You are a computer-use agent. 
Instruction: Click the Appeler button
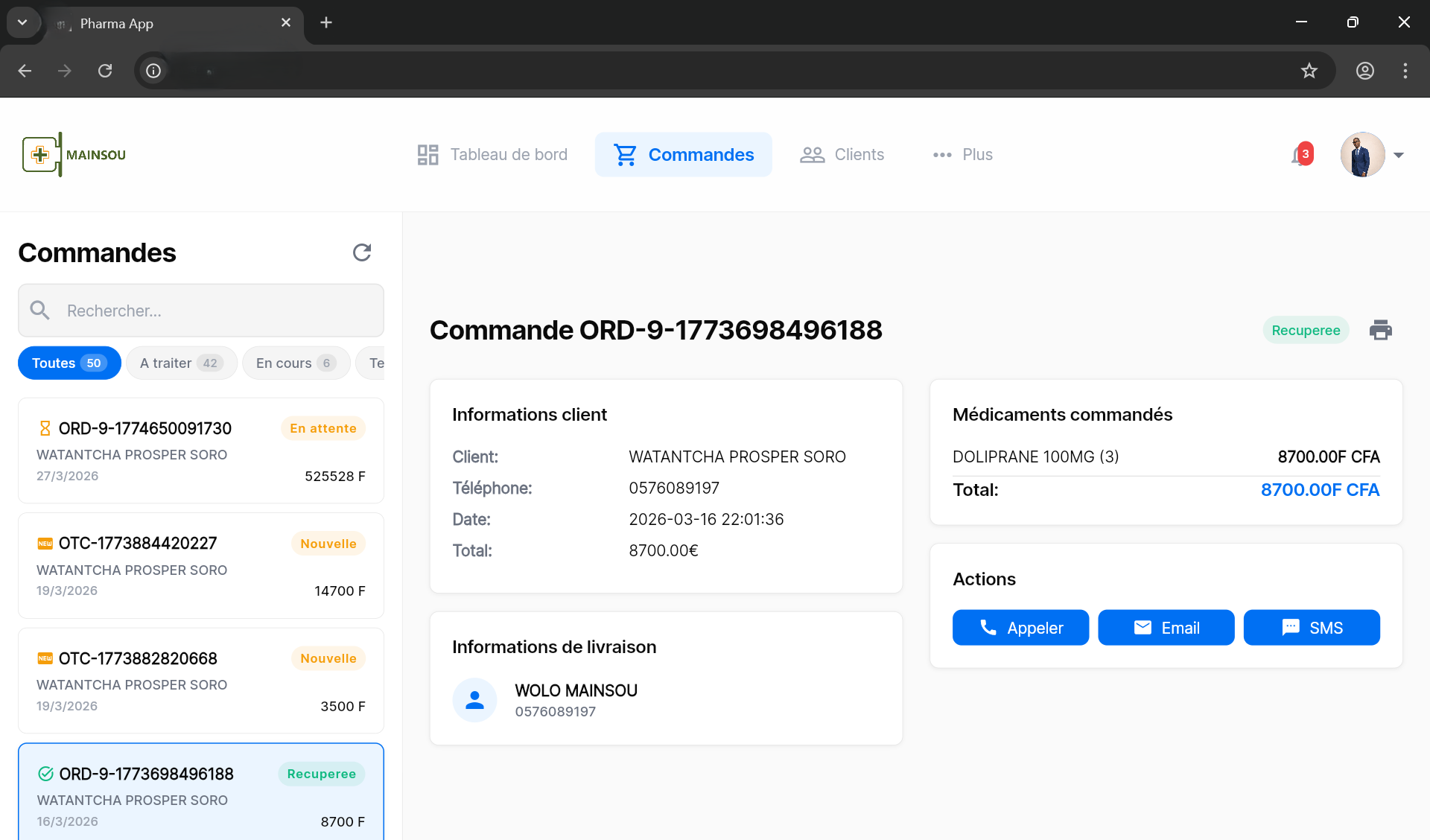point(1020,627)
